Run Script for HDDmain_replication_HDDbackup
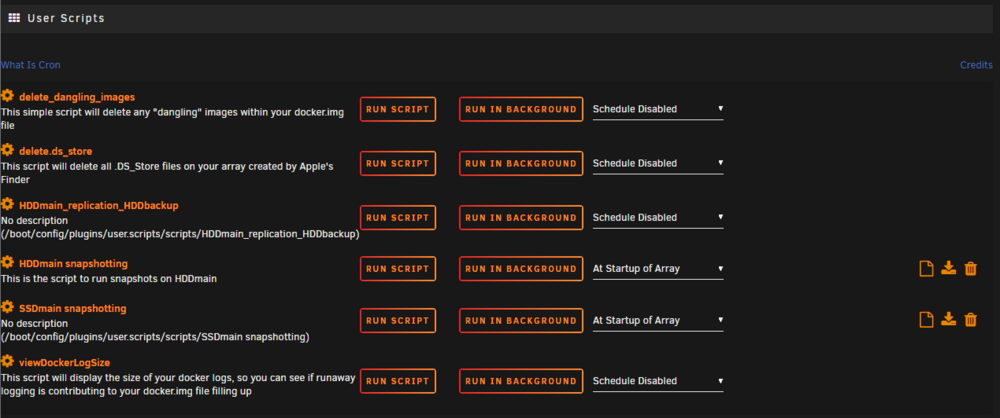Image resolution: width=1000 pixels, height=418 pixels. (x=398, y=218)
